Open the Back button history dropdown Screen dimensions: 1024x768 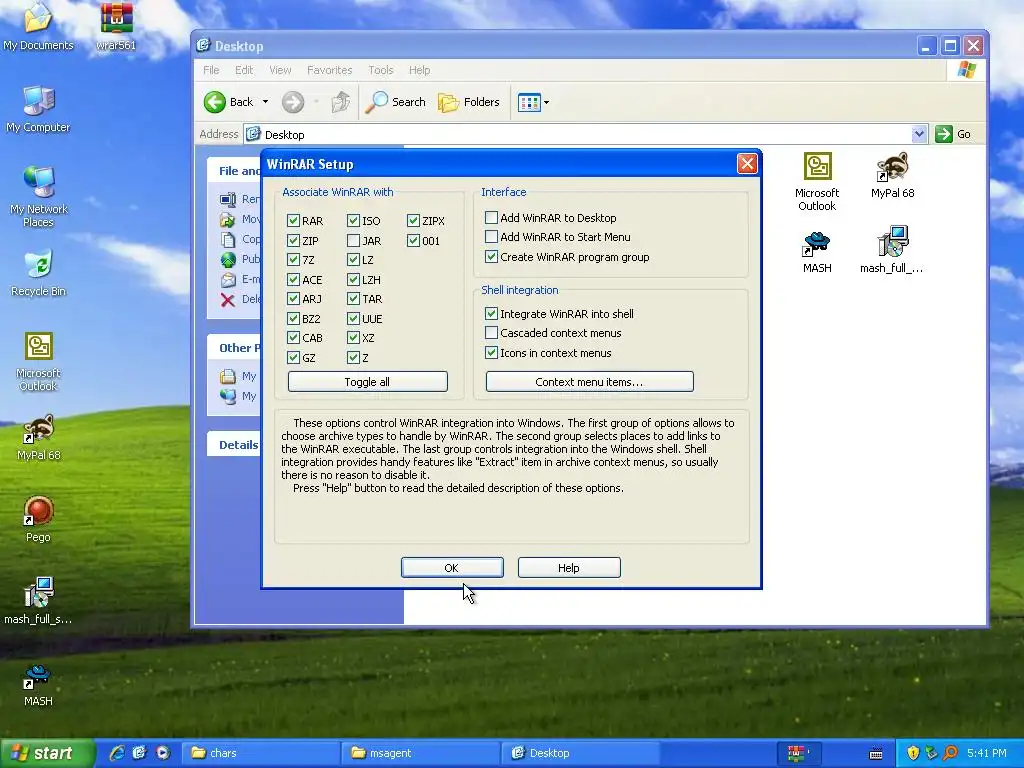point(265,102)
